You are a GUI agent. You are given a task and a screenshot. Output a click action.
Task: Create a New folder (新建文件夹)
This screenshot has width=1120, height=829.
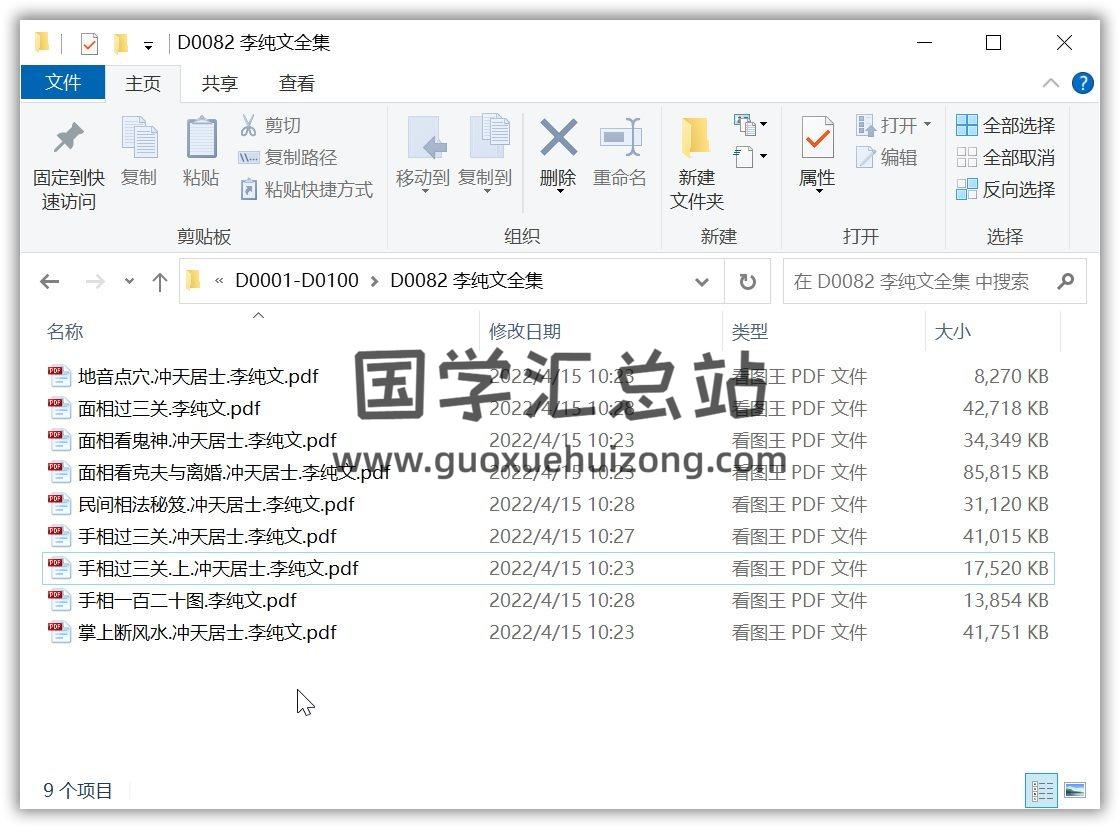pos(696,164)
